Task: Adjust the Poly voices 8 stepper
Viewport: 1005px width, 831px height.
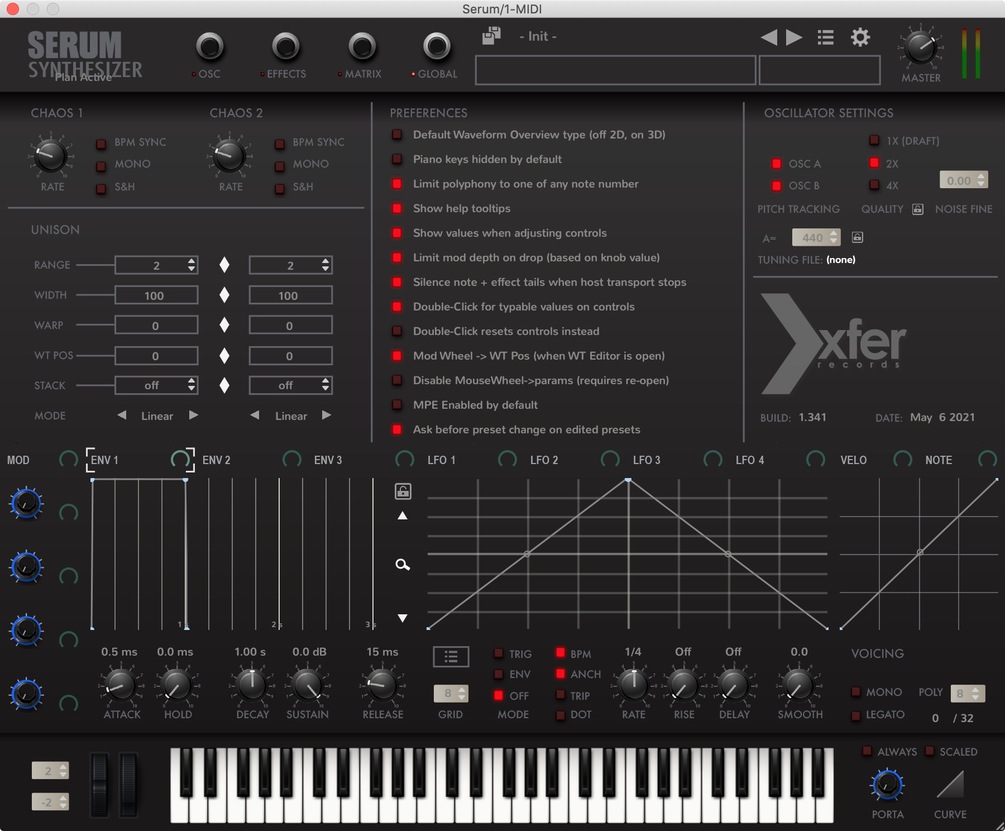Action: (x=975, y=693)
